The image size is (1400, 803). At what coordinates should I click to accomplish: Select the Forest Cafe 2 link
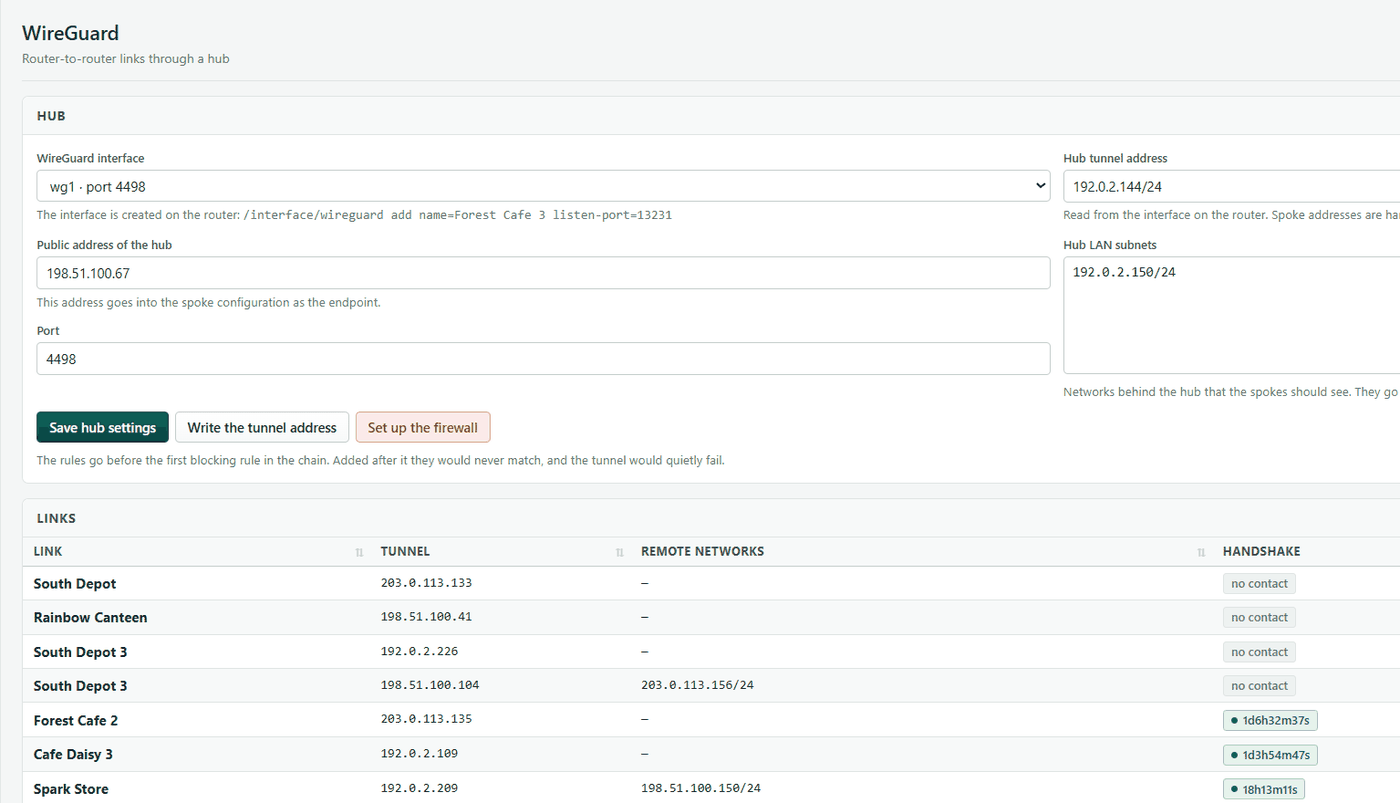coord(75,720)
